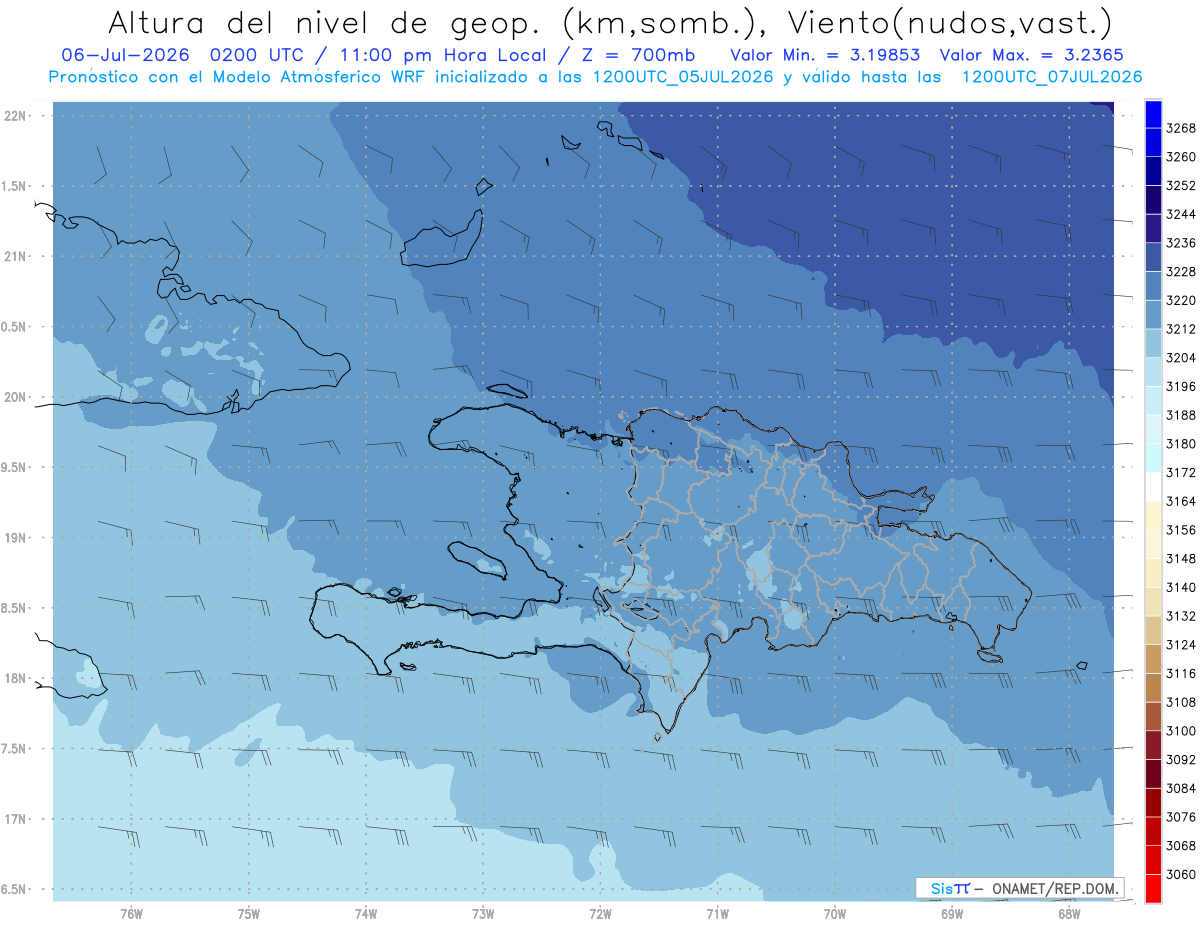Click the '73W' longitude label
Image resolution: width=1200 pixels, height=927 pixels.
pos(483,915)
